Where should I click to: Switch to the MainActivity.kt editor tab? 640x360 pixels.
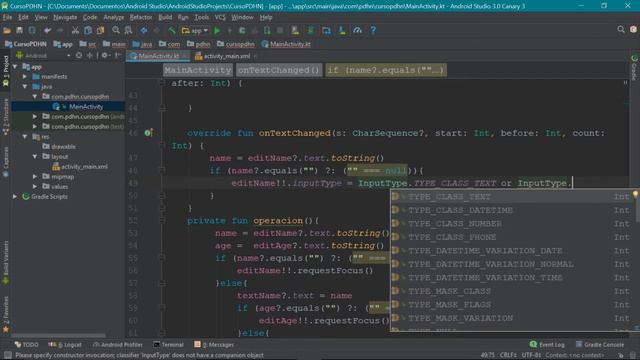click(x=158, y=56)
